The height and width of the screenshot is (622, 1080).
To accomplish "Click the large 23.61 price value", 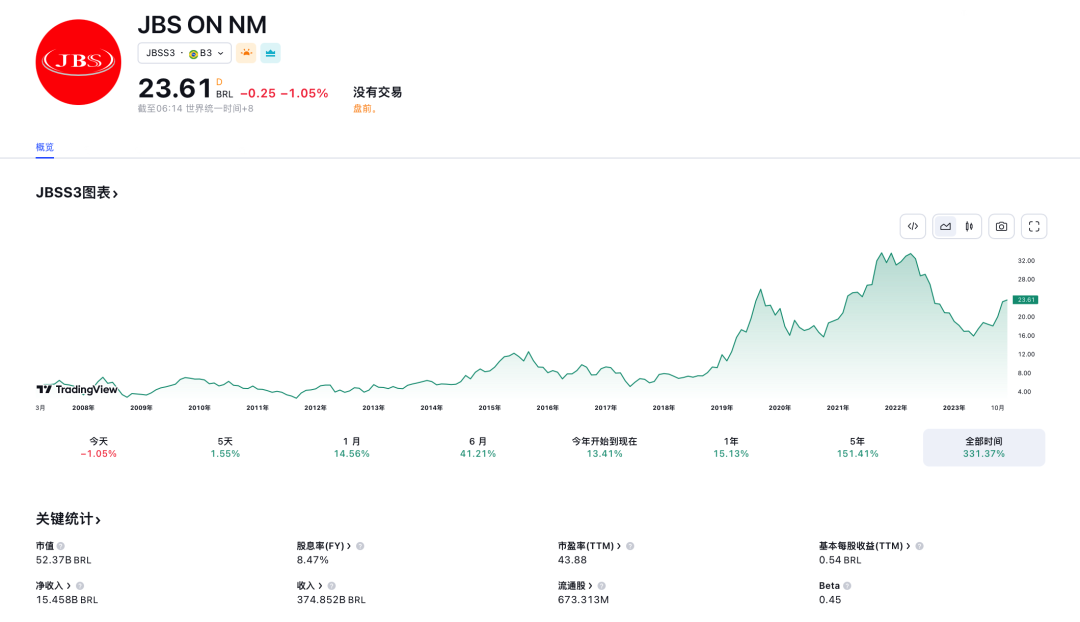I will [x=175, y=88].
